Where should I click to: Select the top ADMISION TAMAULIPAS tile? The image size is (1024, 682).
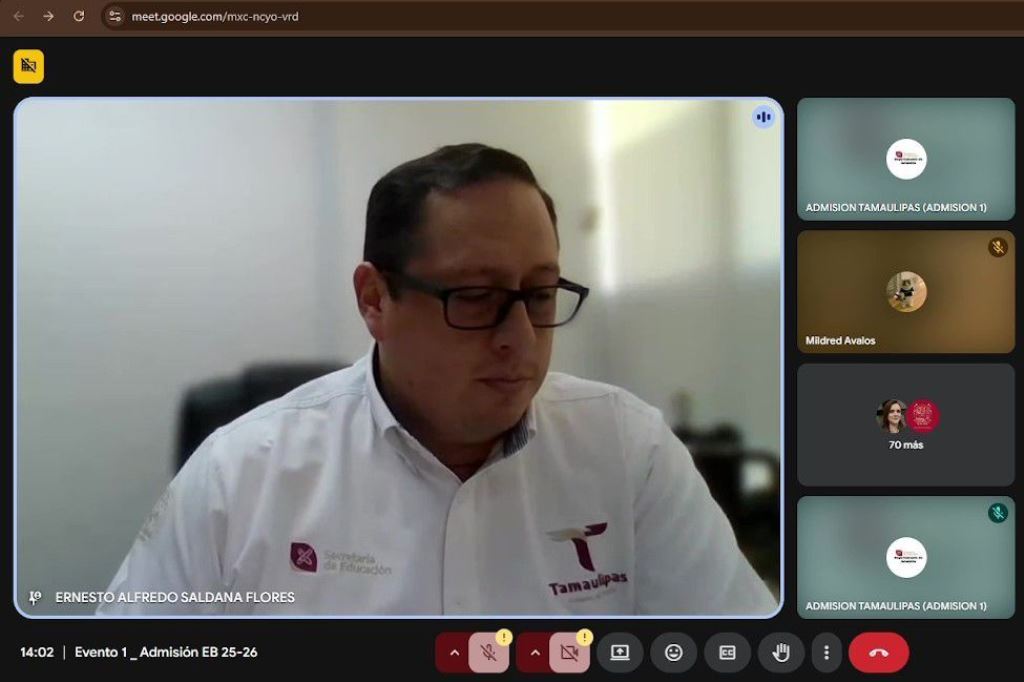(x=905, y=159)
